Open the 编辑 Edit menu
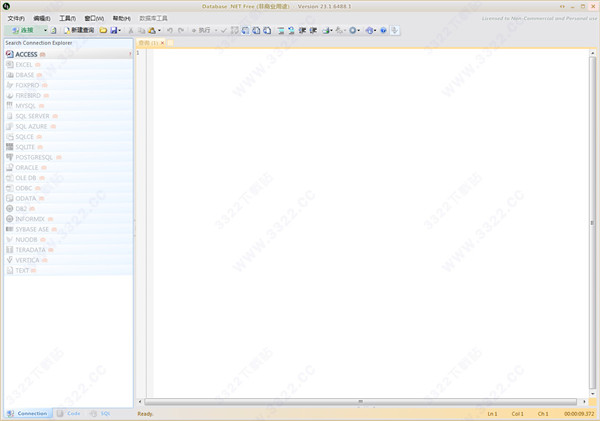This screenshot has width=600, height=421. (x=42, y=18)
